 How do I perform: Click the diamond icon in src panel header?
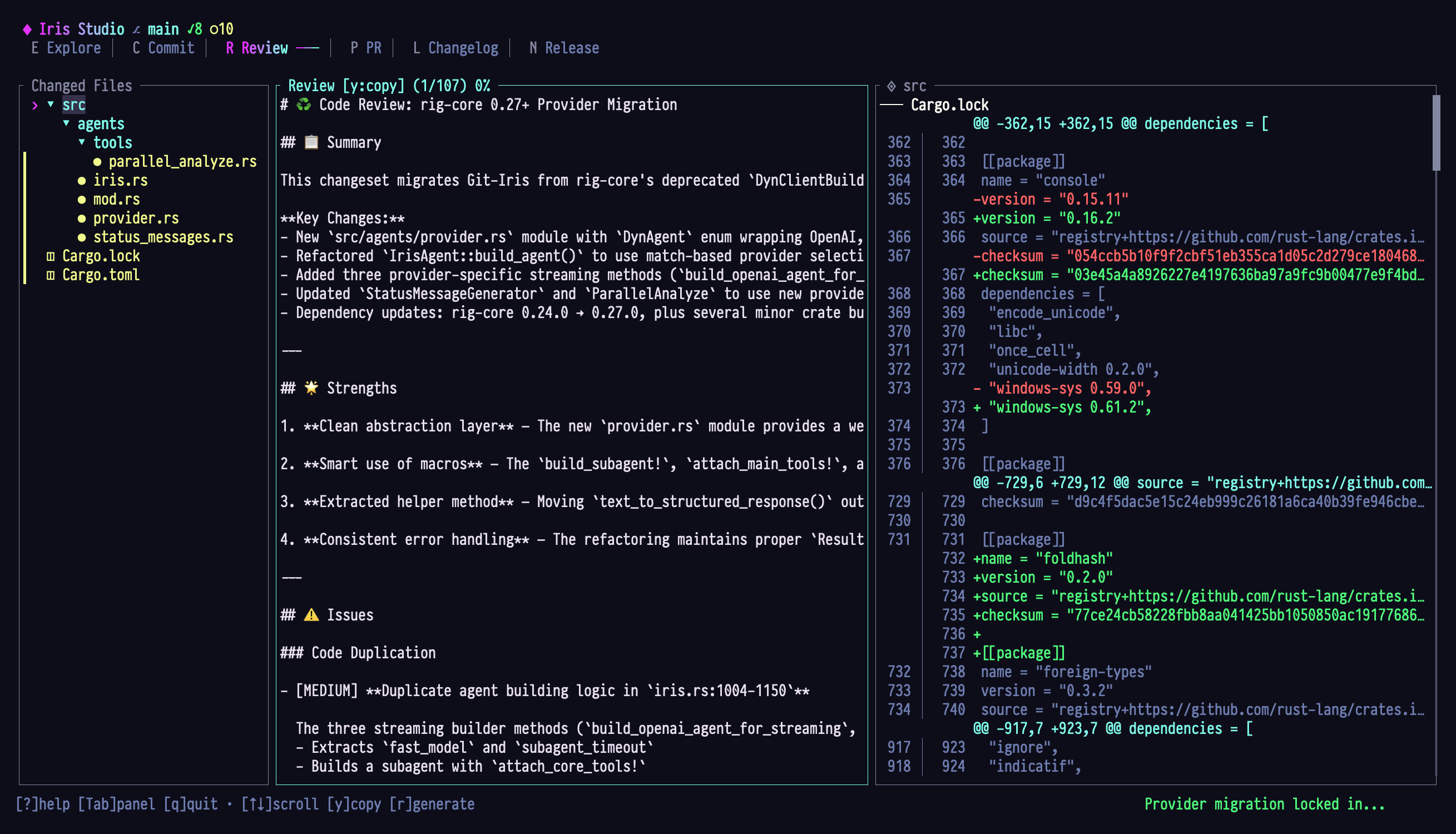point(892,86)
